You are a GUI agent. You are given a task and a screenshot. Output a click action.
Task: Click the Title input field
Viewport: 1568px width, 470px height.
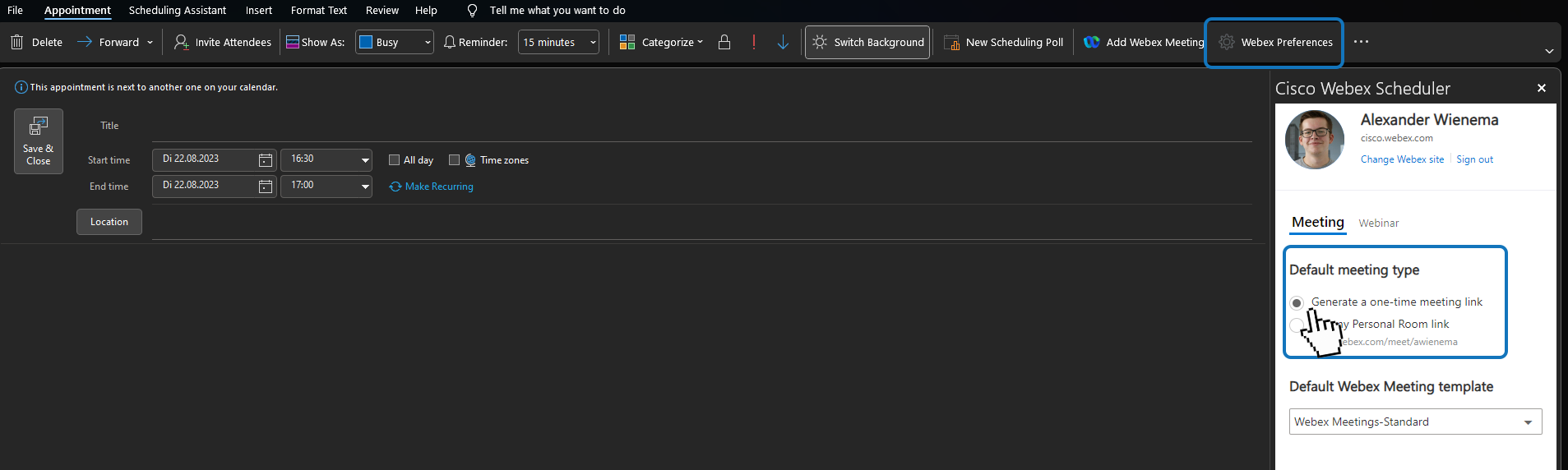[701, 126]
